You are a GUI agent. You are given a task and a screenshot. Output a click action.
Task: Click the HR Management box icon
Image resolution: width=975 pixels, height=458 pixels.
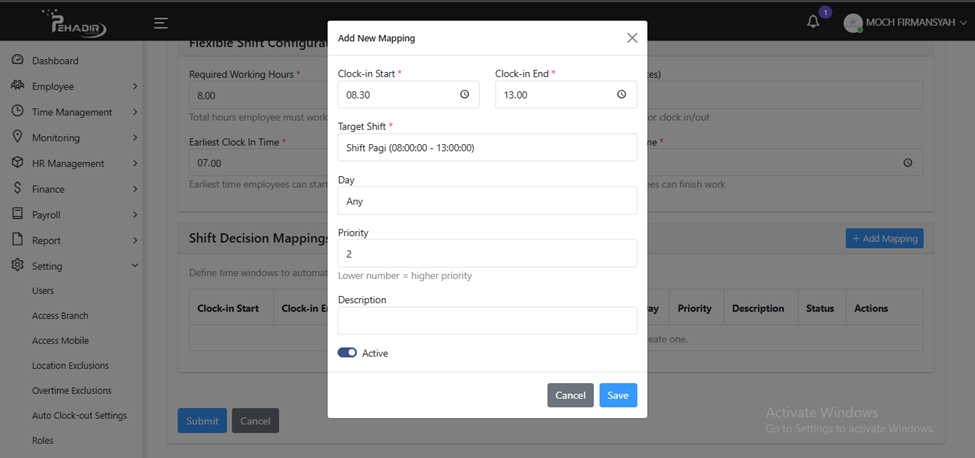[17, 163]
